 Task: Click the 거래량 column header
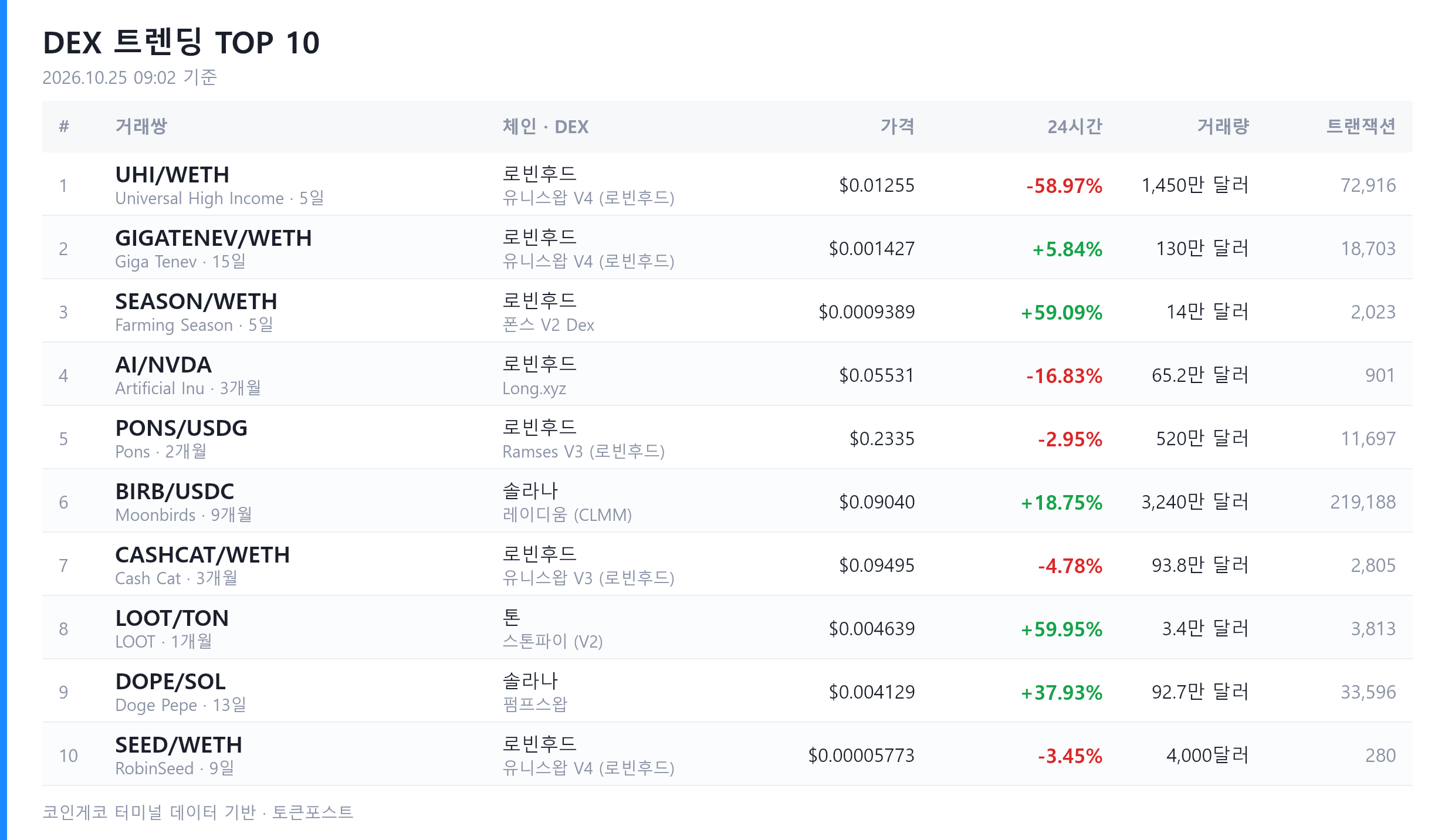[1223, 126]
